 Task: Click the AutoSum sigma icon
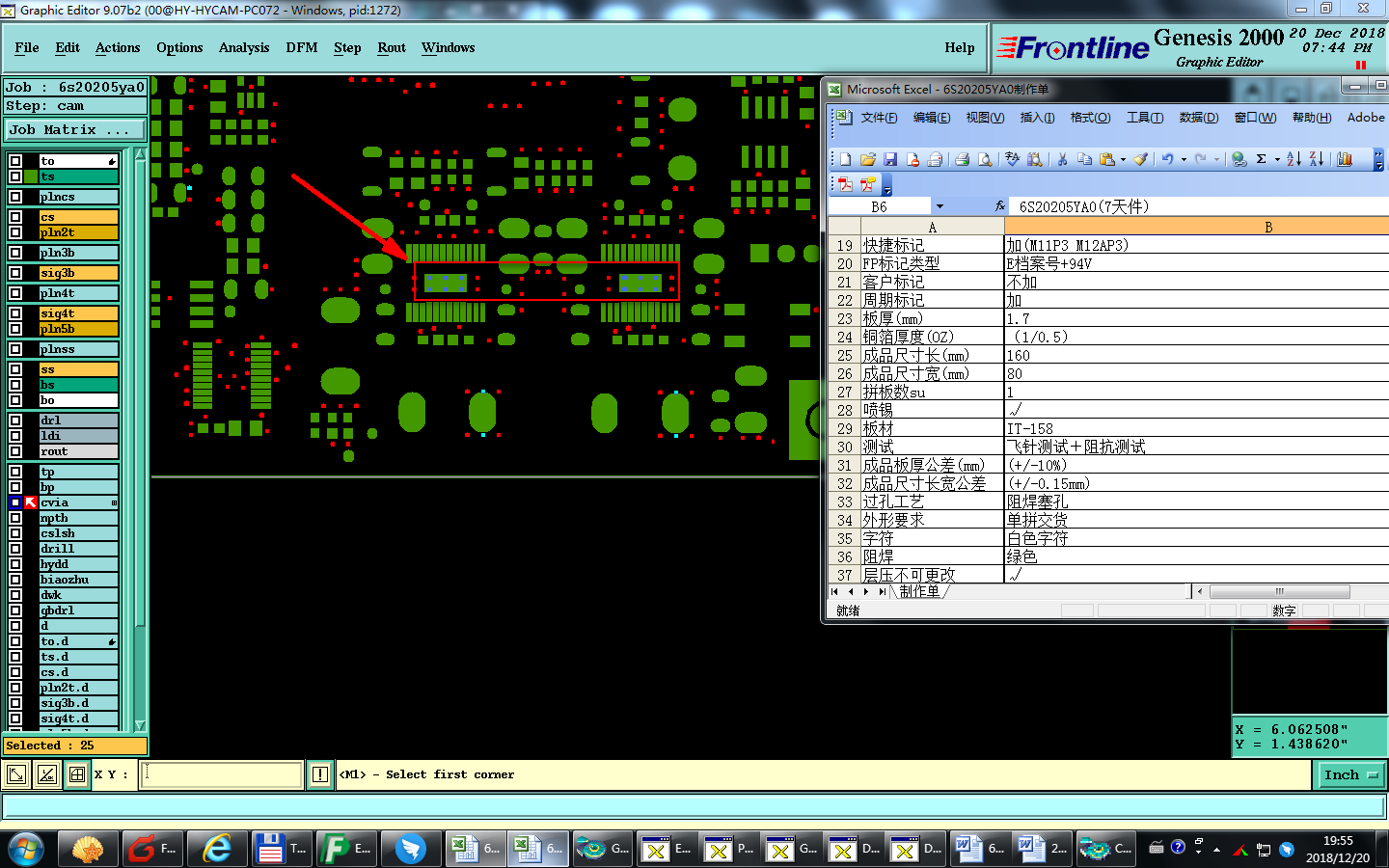pyautogui.click(x=1261, y=159)
